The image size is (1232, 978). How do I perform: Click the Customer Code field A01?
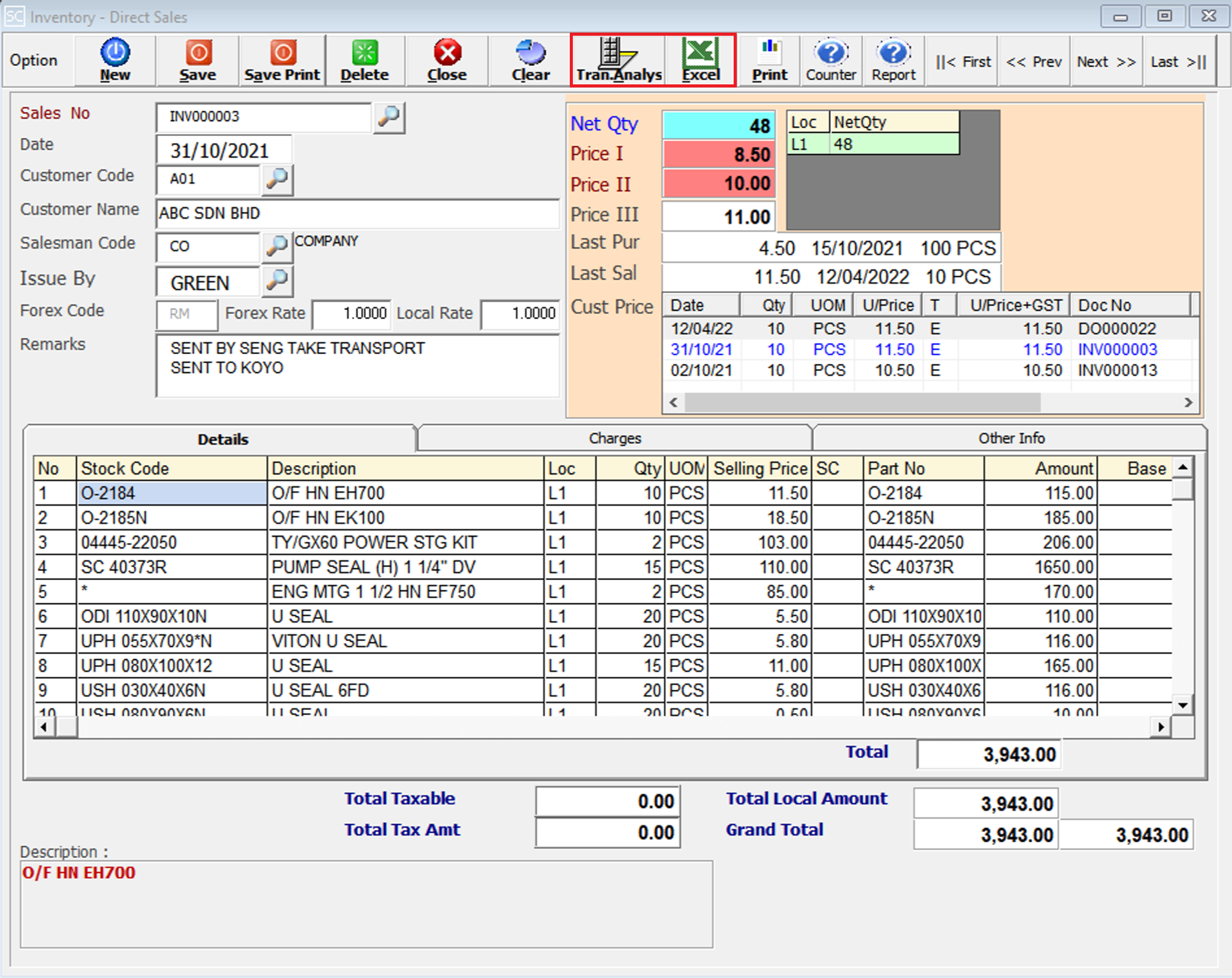point(208,180)
